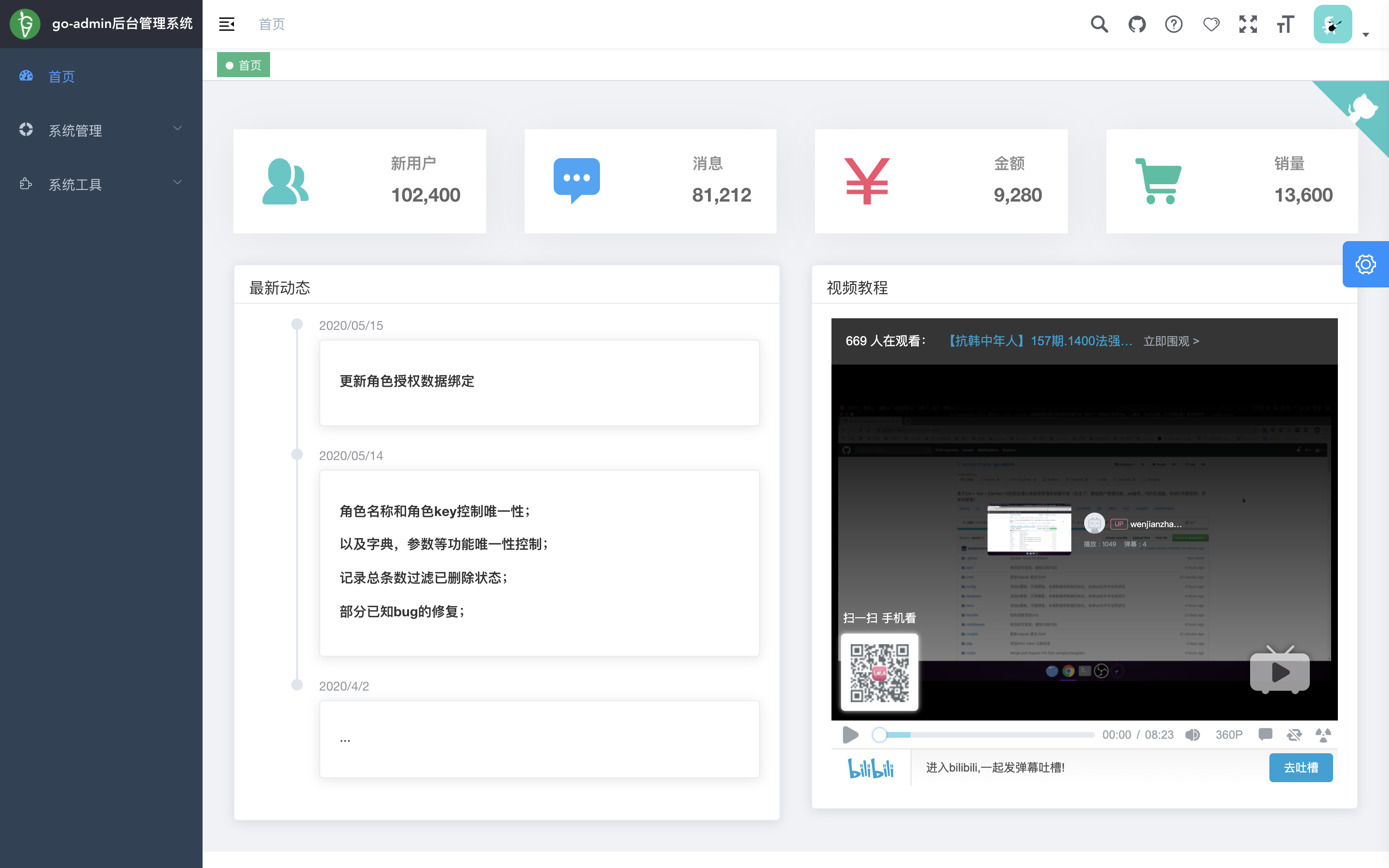Open the GitHub icon in top bar
This screenshot has width=1389, height=868.
point(1136,24)
